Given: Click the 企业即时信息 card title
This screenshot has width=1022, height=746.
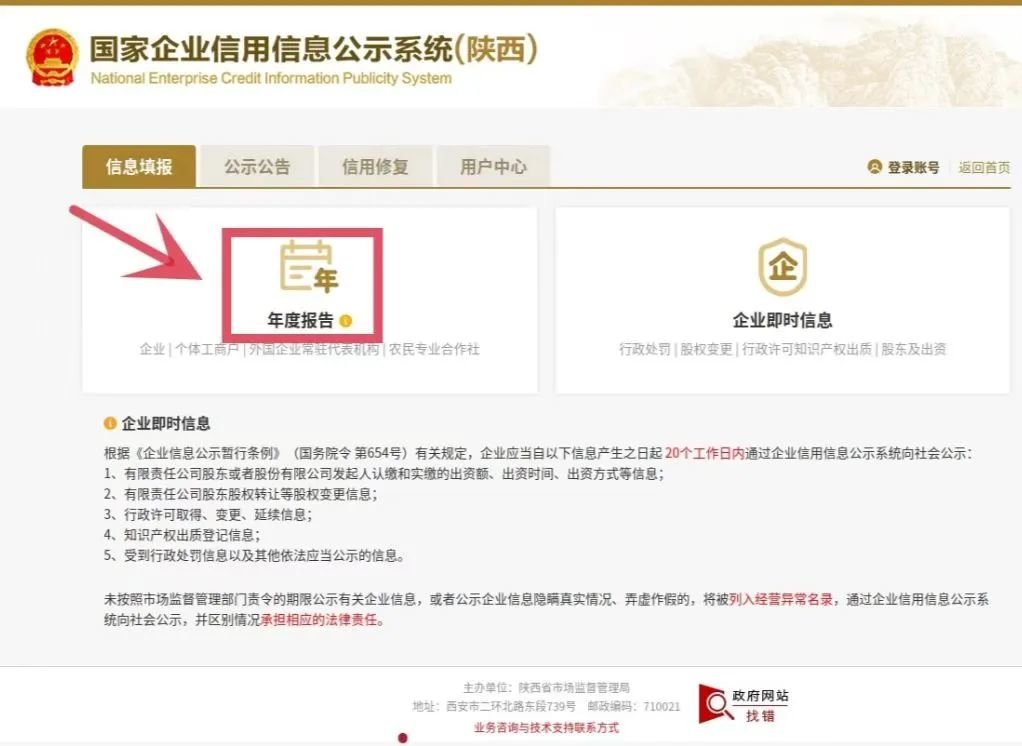Looking at the screenshot, I should tap(782, 320).
